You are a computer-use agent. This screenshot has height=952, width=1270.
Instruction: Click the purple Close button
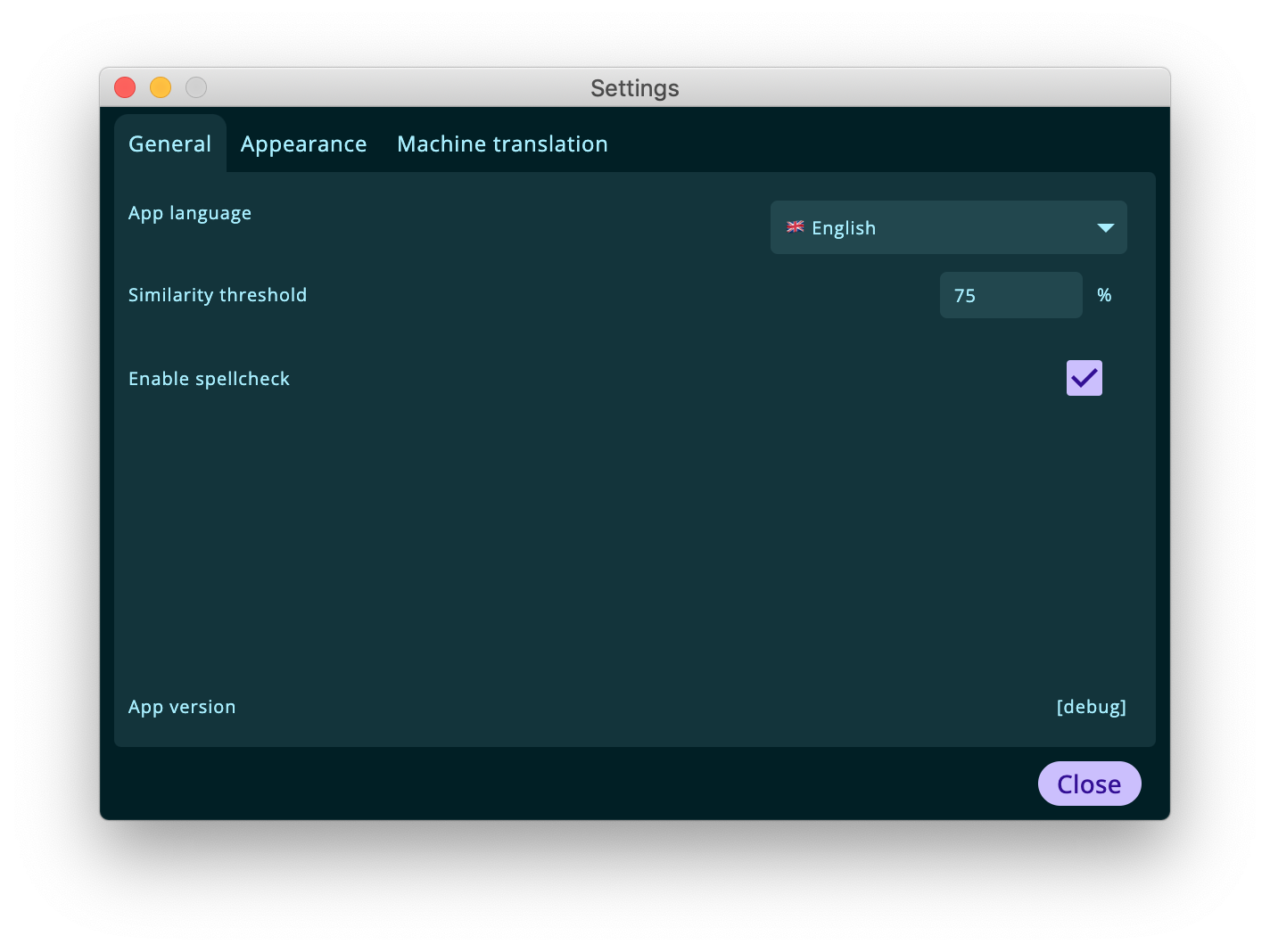tap(1090, 784)
